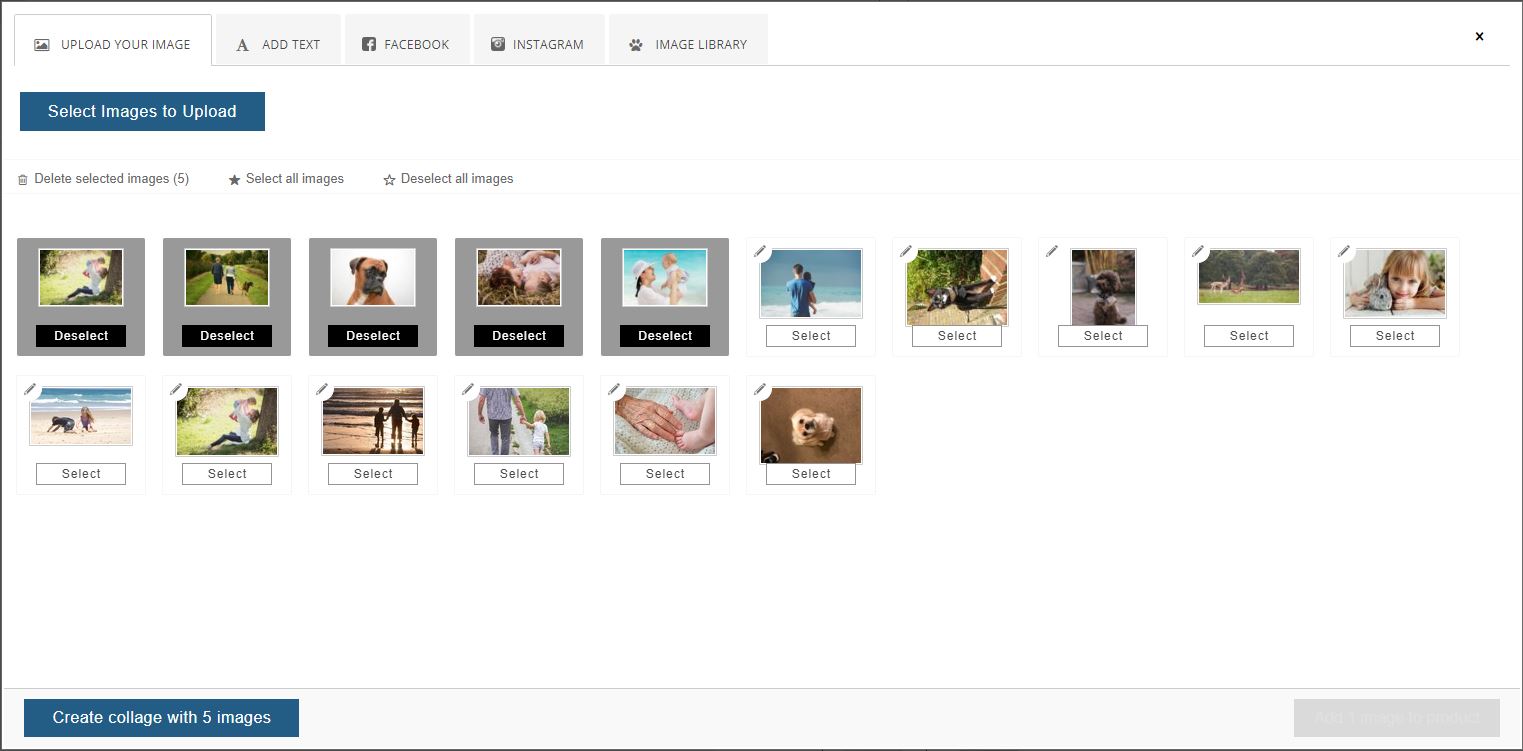Click the family silhouette sunset thumbnail
Viewport: 1523px width, 751px height.
(x=372, y=420)
